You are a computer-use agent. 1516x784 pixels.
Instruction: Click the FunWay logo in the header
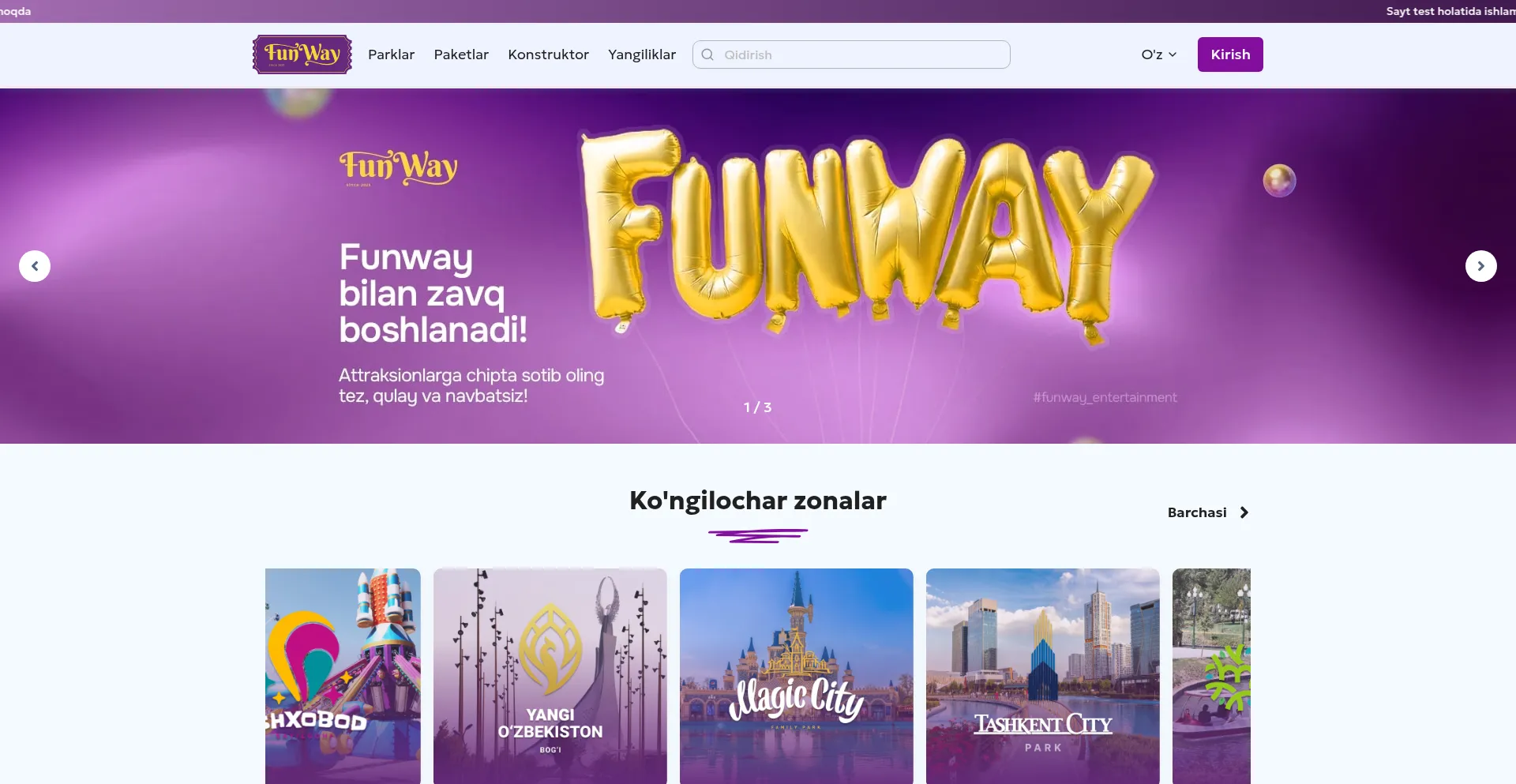pyautogui.click(x=302, y=54)
